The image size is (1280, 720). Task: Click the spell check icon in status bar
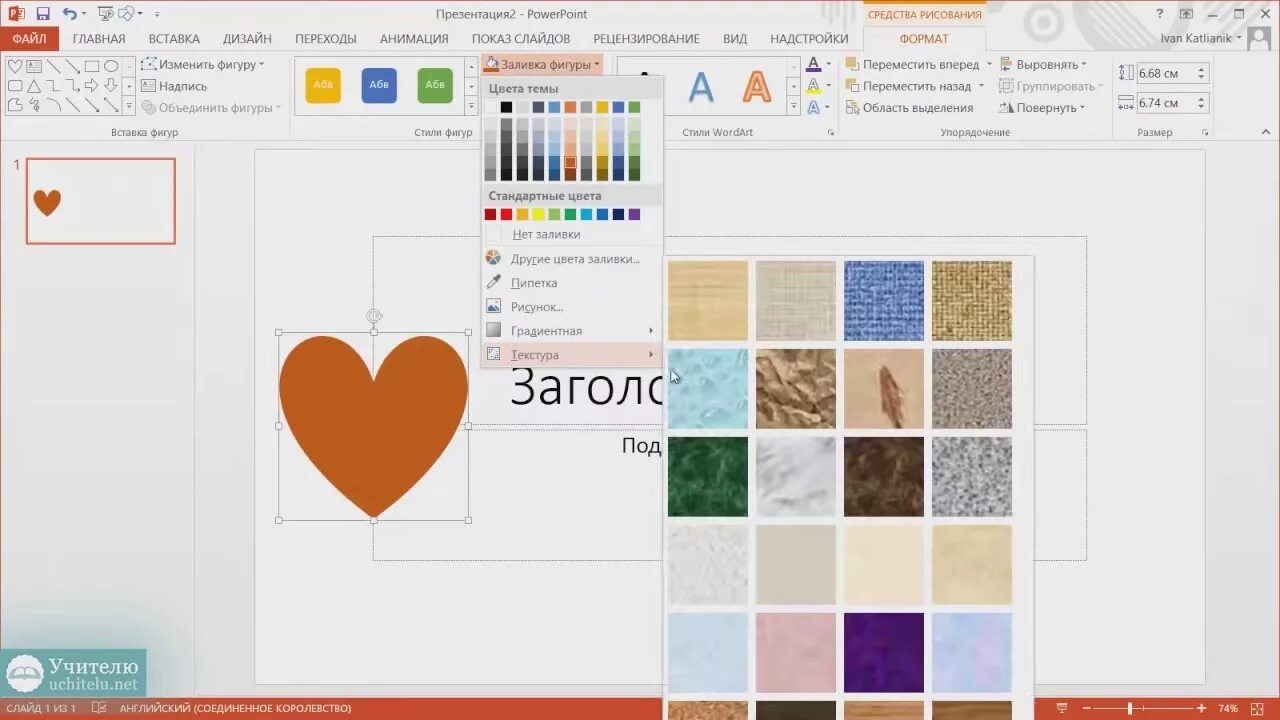99,708
